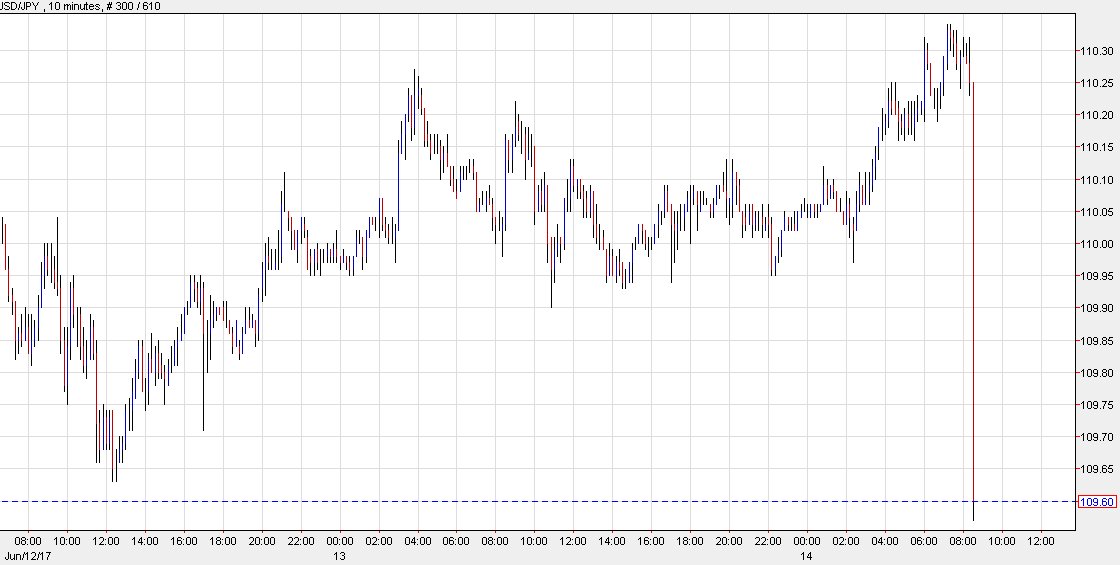
Task: Click the 109.90 price axis label
Action: 1096,309
